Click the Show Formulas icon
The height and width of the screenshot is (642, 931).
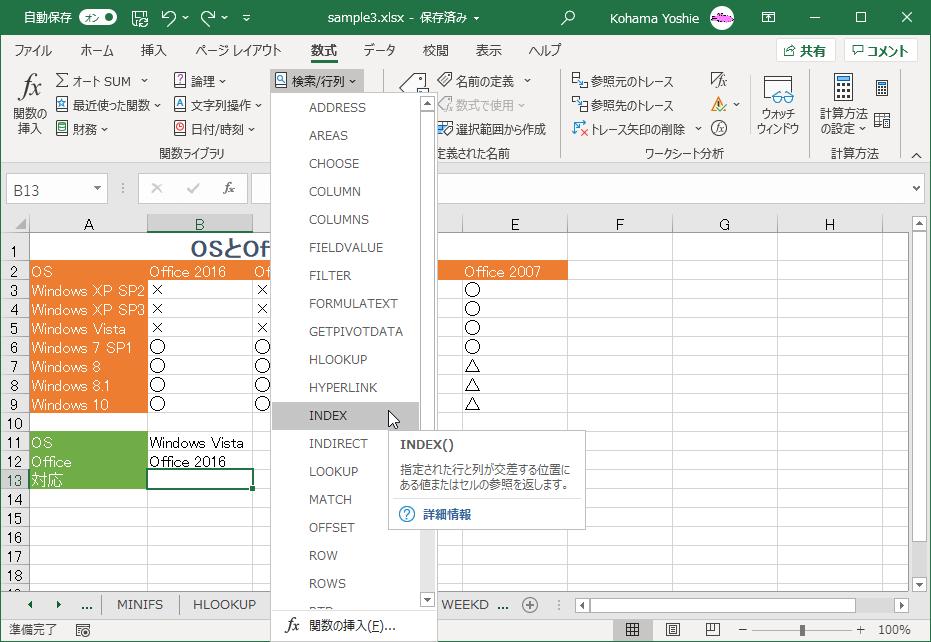click(x=718, y=80)
